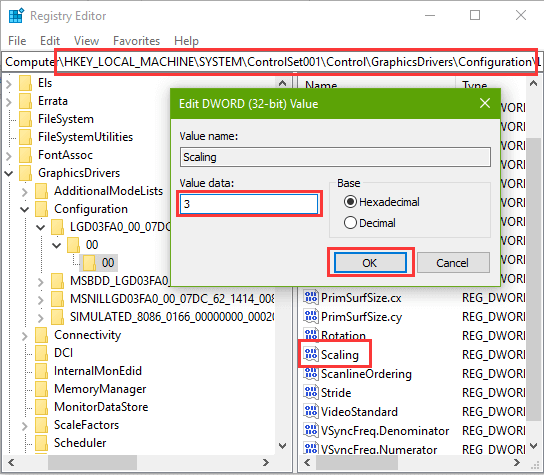Image resolution: width=544 pixels, height=475 pixels.
Task: Click the values pane vertical scrollbar thumb
Action: (533, 279)
